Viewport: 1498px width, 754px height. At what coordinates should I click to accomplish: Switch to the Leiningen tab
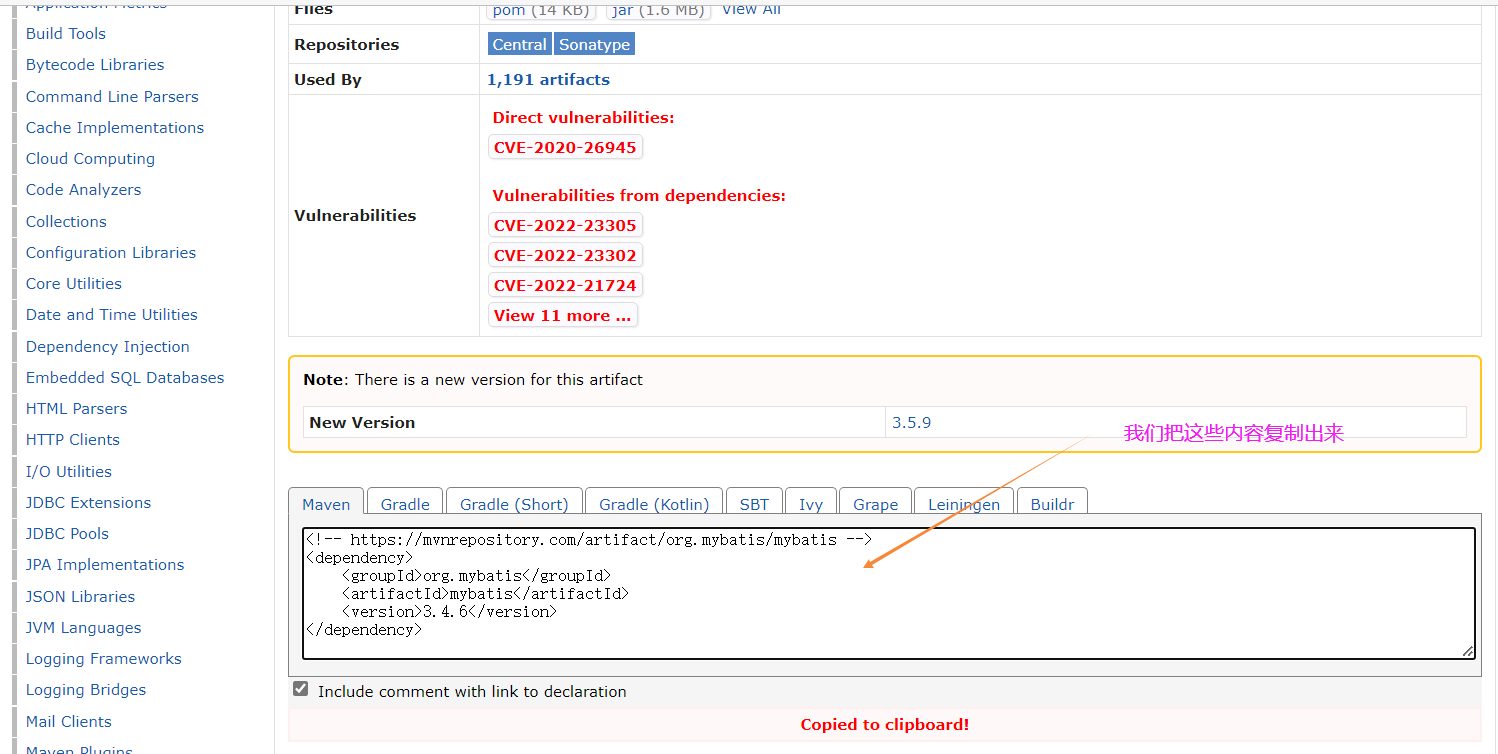[x=964, y=503]
